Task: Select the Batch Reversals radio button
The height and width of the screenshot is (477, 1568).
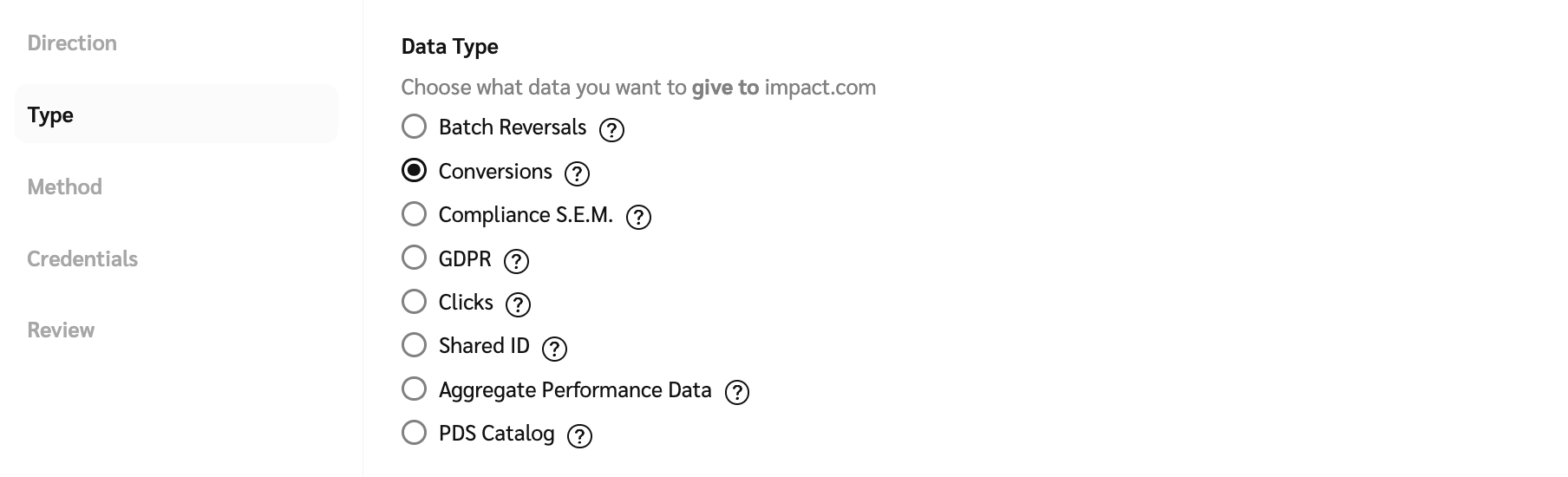Action: pos(415,127)
